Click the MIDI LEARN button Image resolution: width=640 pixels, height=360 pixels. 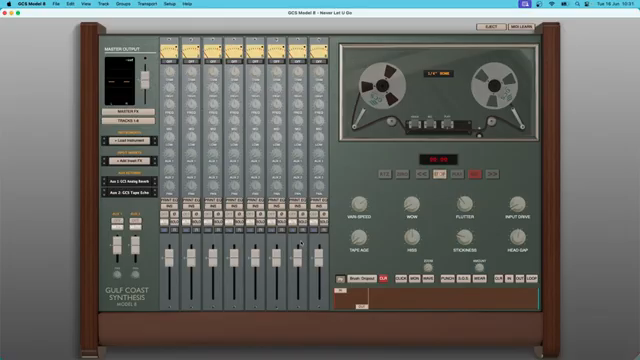point(522,27)
